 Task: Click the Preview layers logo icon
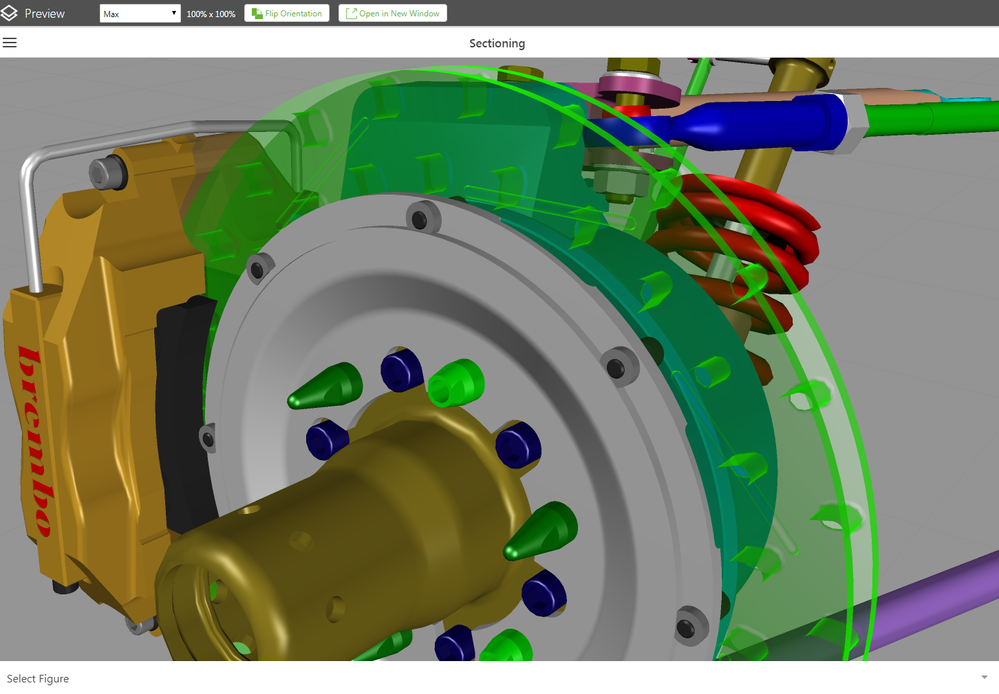click(9, 13)
